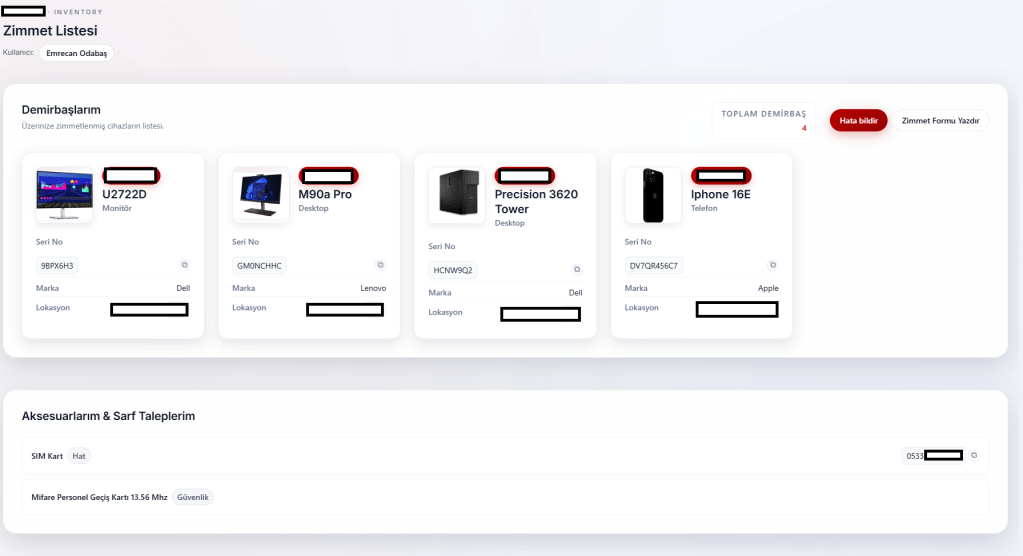Select the serial field HCNW9Q2

[x=454, y=270]
